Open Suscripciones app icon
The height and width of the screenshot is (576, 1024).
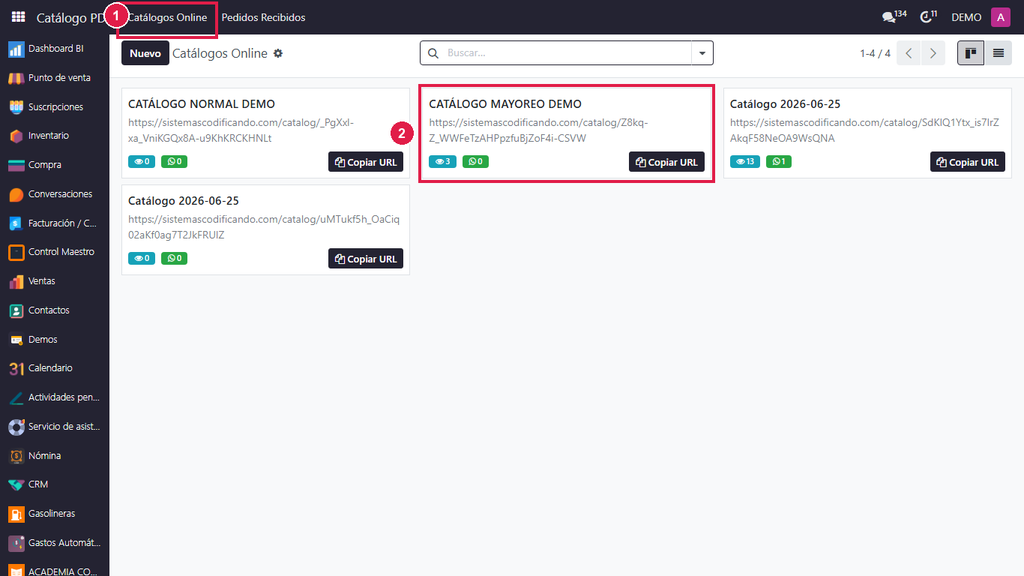16,107
